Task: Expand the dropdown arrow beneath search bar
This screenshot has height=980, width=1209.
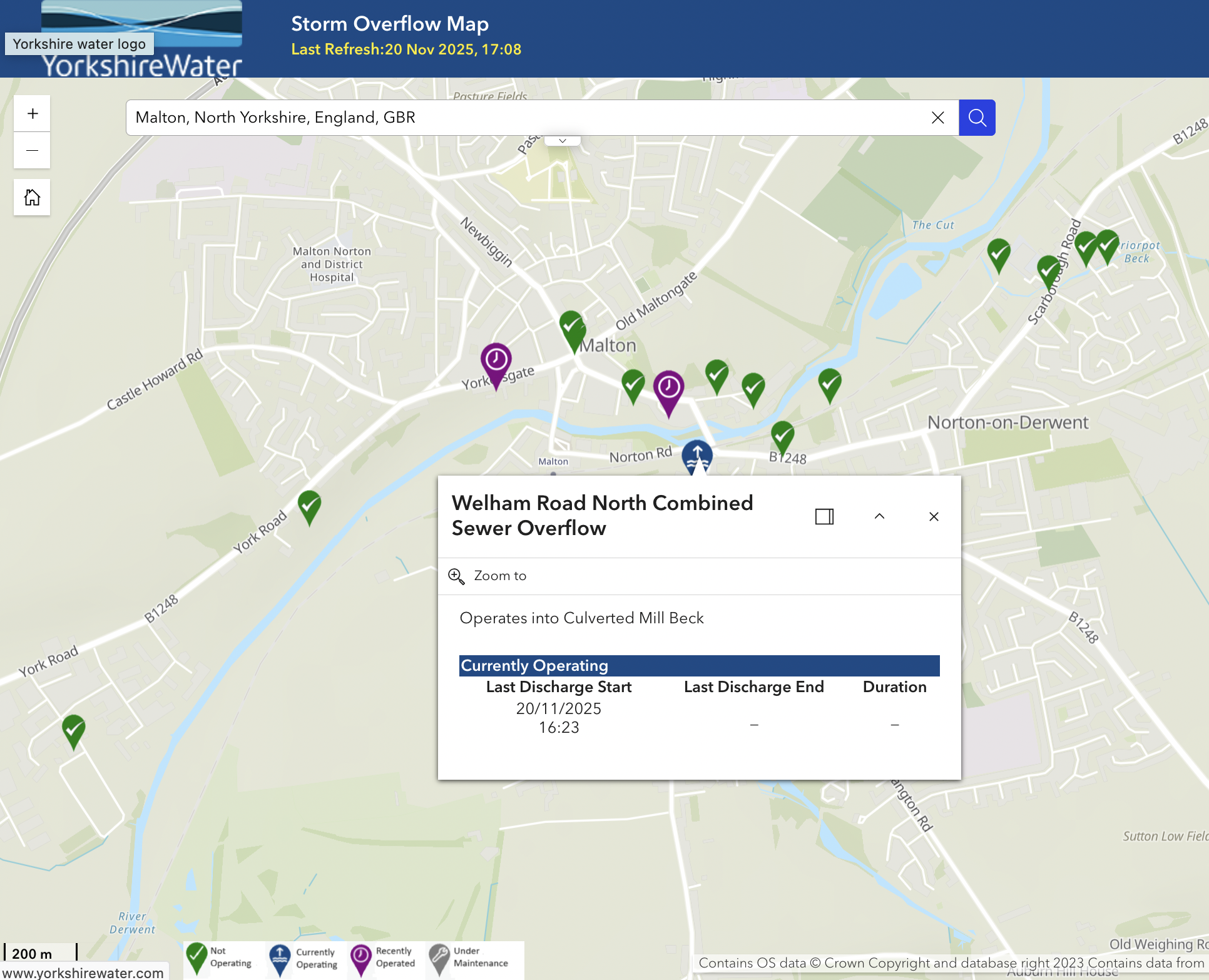Action: click(x=563, y=141)
